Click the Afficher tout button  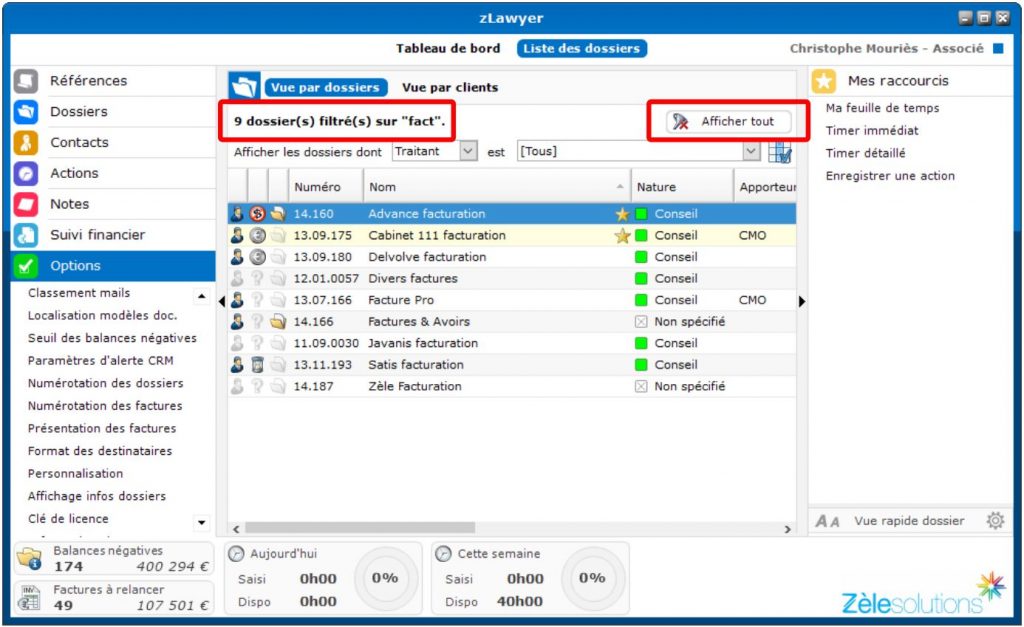pyautogui.click(x=730, y=121)
